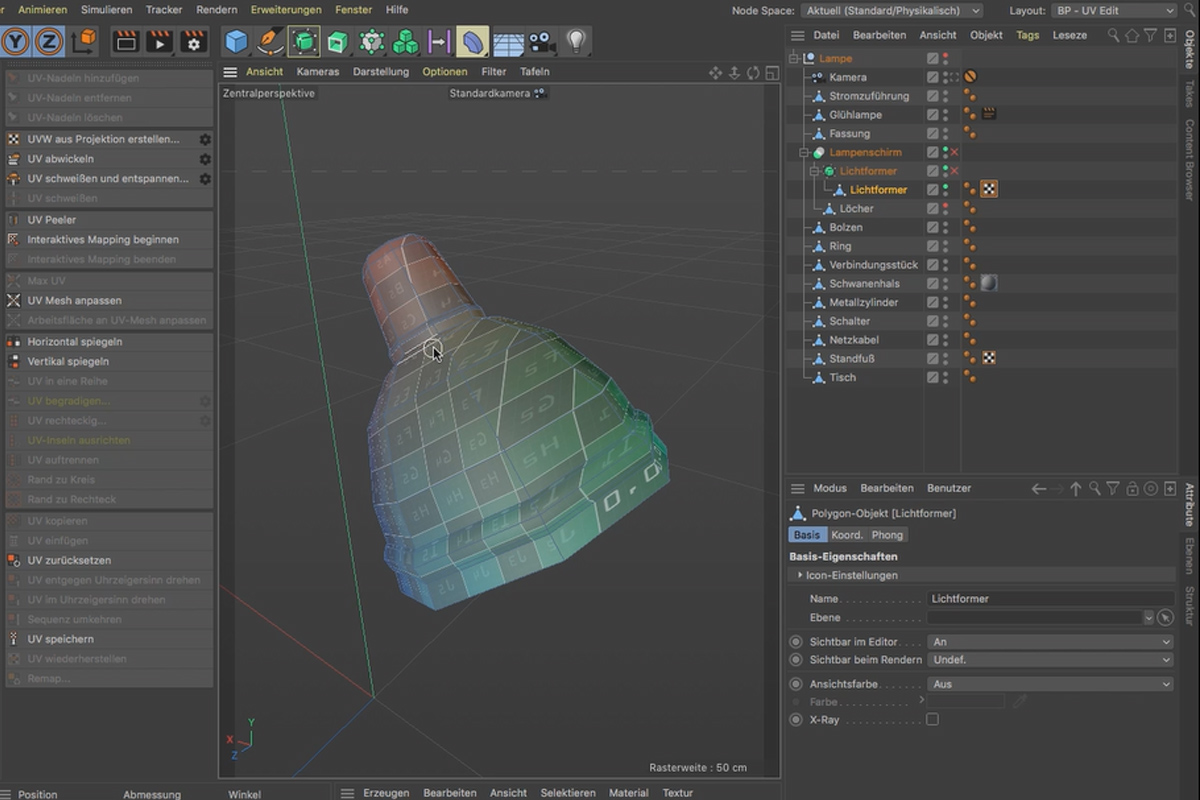
Task: Open the Rendern menu
Action: point(217,9)
